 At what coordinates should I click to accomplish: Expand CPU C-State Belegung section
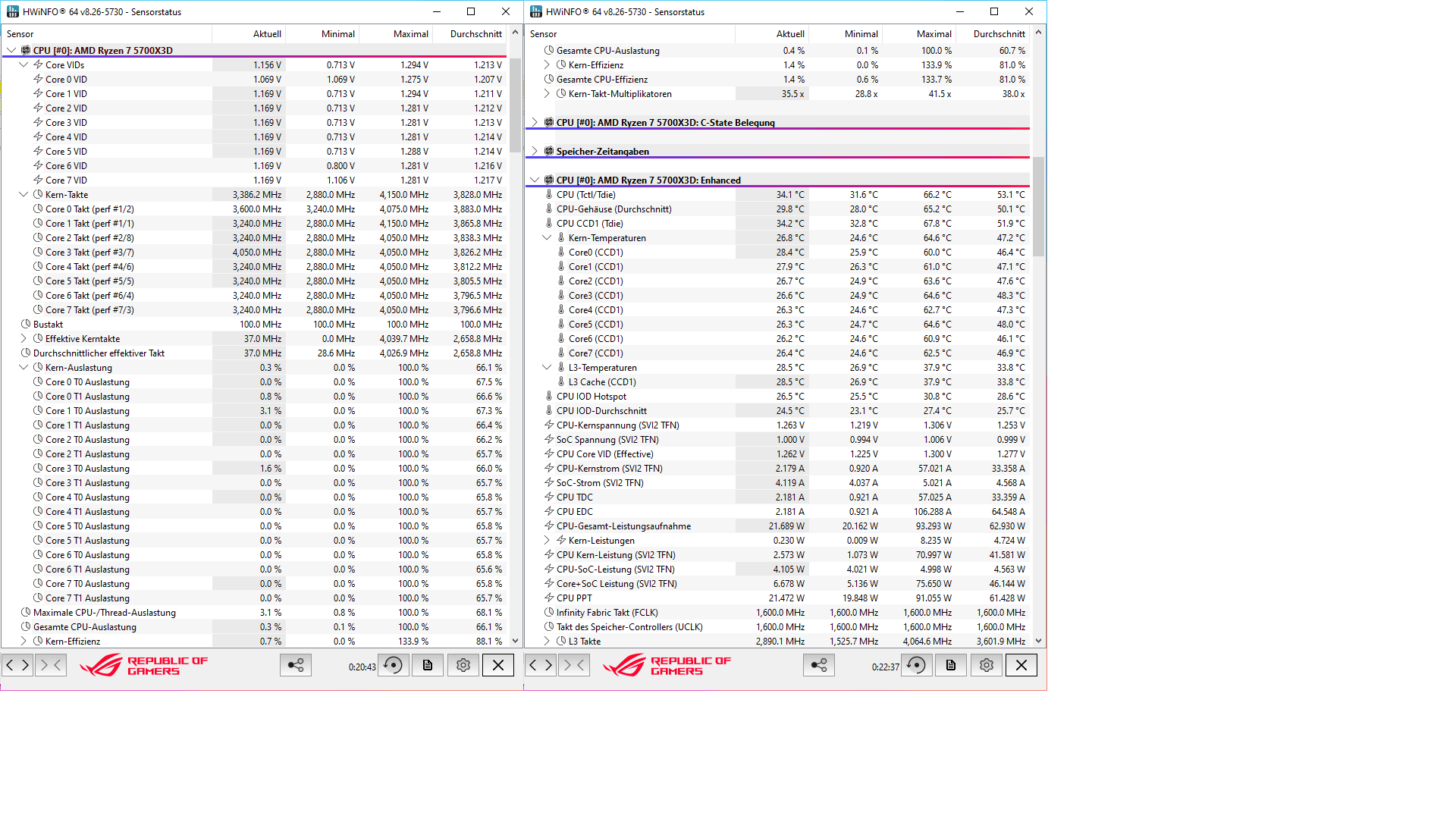point(535,122)
